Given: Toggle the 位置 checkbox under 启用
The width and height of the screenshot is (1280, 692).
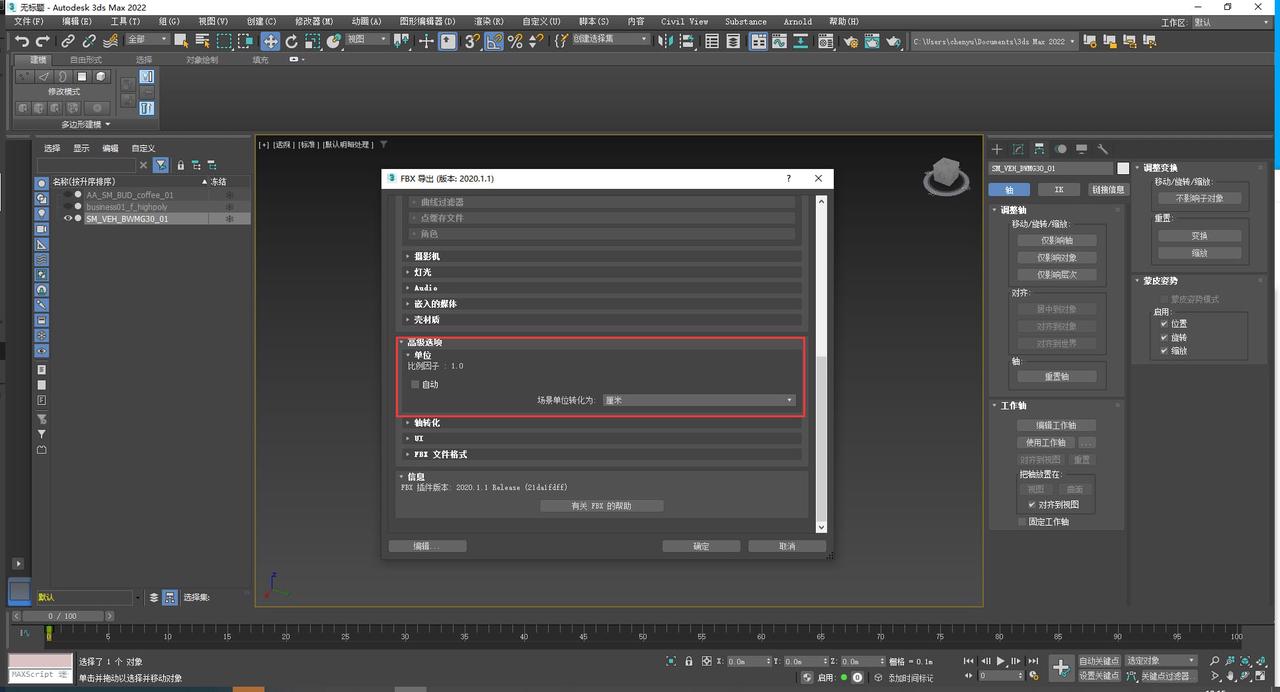Looking at the screenshot, I should pos(1164,324).
